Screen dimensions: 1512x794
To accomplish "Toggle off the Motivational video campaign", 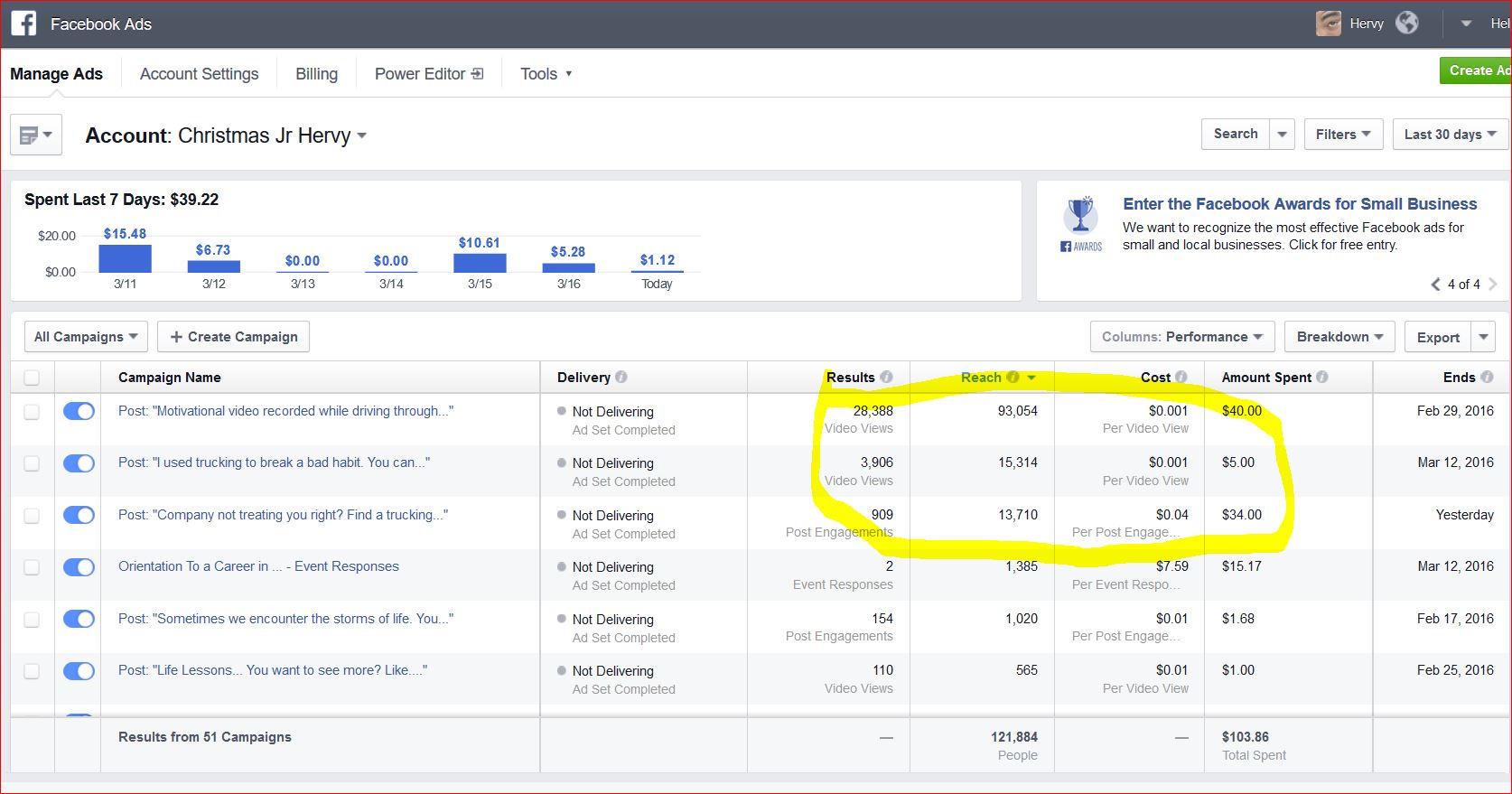I will [79, 412].
